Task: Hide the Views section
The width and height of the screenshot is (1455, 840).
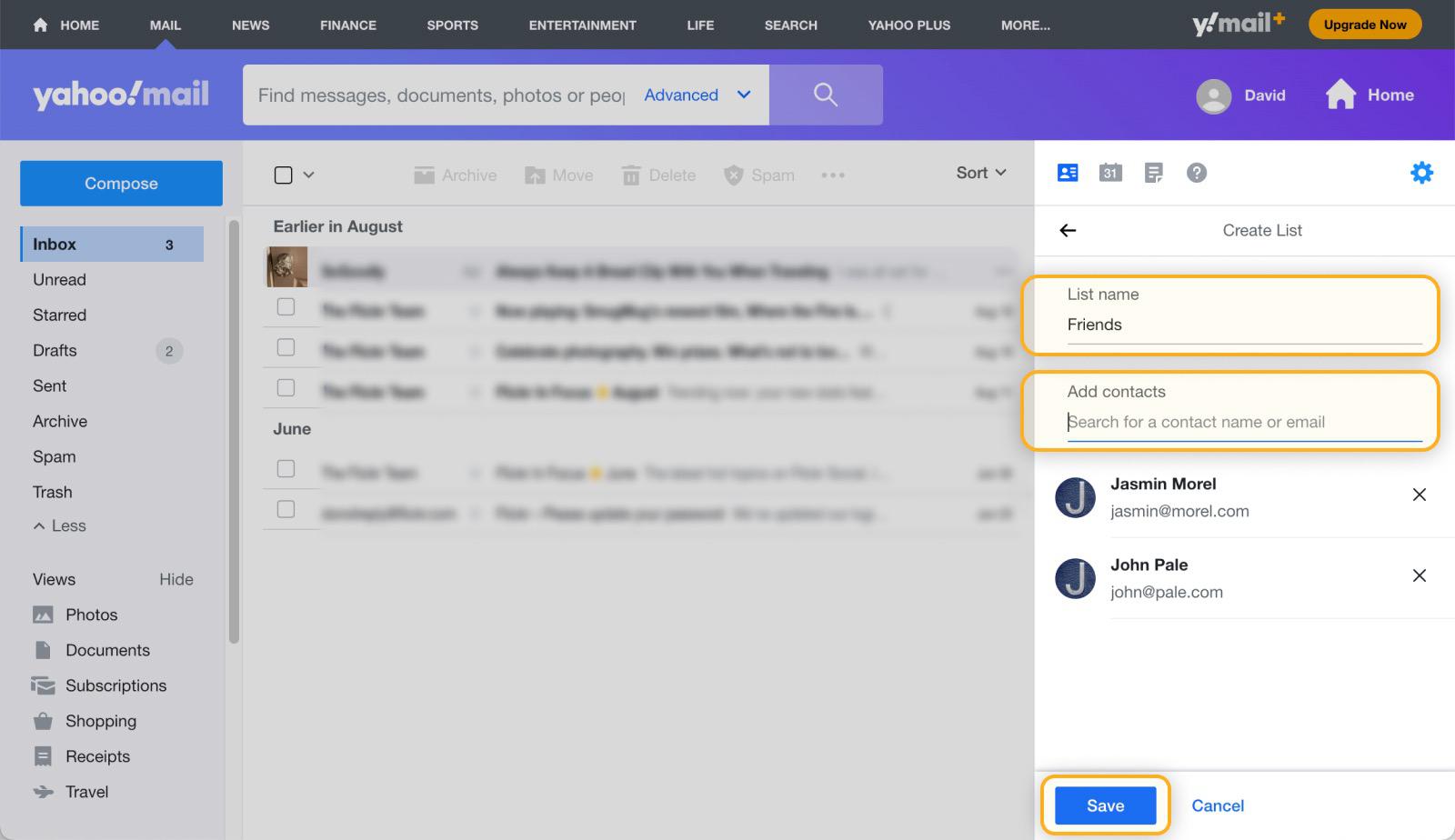Action: pyautogui.click(x=176, y=579)
